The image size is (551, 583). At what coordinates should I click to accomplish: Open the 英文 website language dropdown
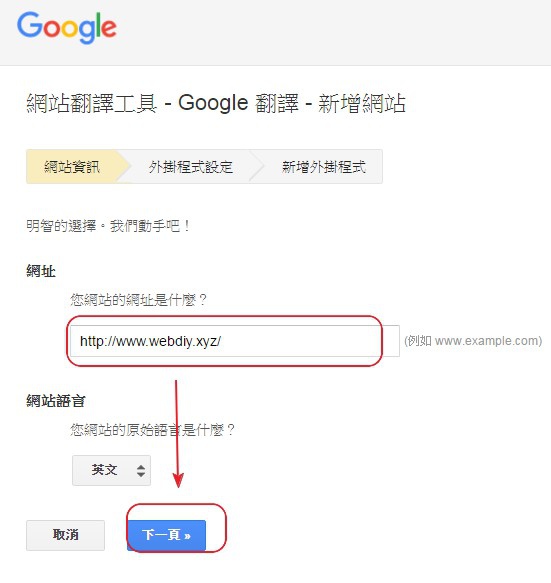coord(112,470)
